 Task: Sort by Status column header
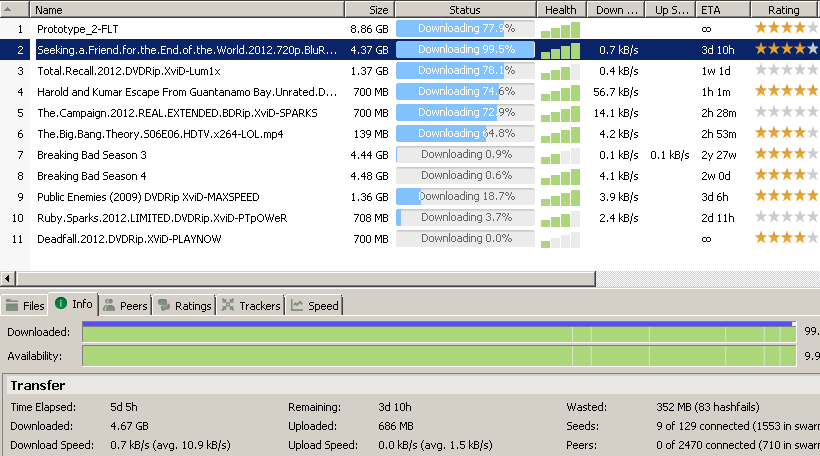(x=465, y=9)
